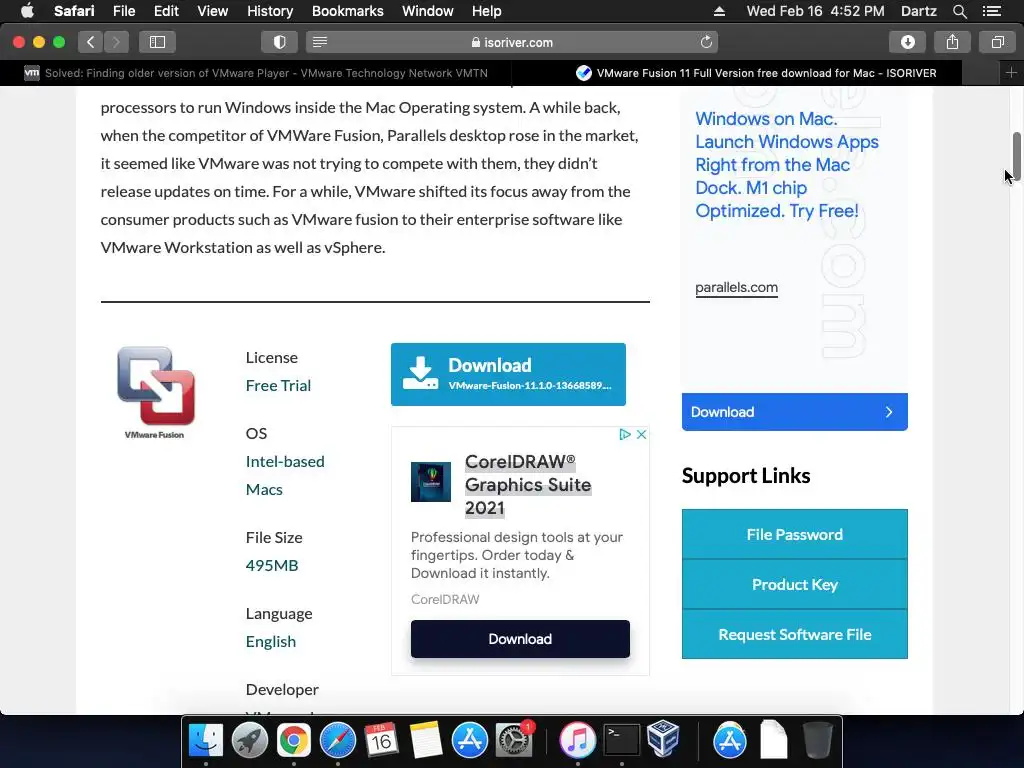
Task: Open System Preferences with update badge
Action: coord(515,740)
